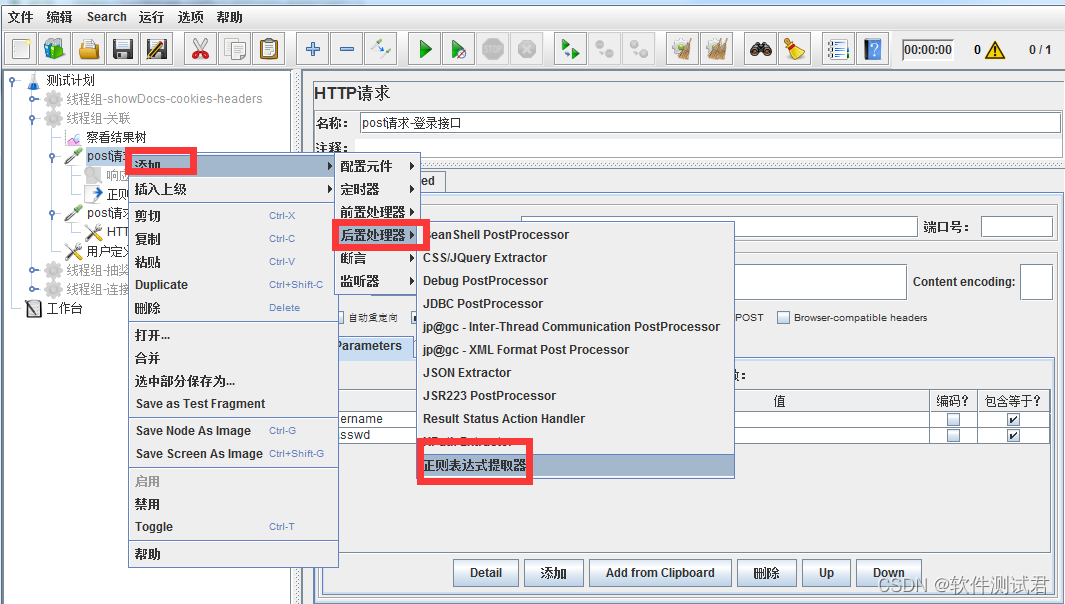The width and height of the screenshot is (1065, 604).
Task: Click the Toggle enable/disable icon
Action: pos(380,49)
